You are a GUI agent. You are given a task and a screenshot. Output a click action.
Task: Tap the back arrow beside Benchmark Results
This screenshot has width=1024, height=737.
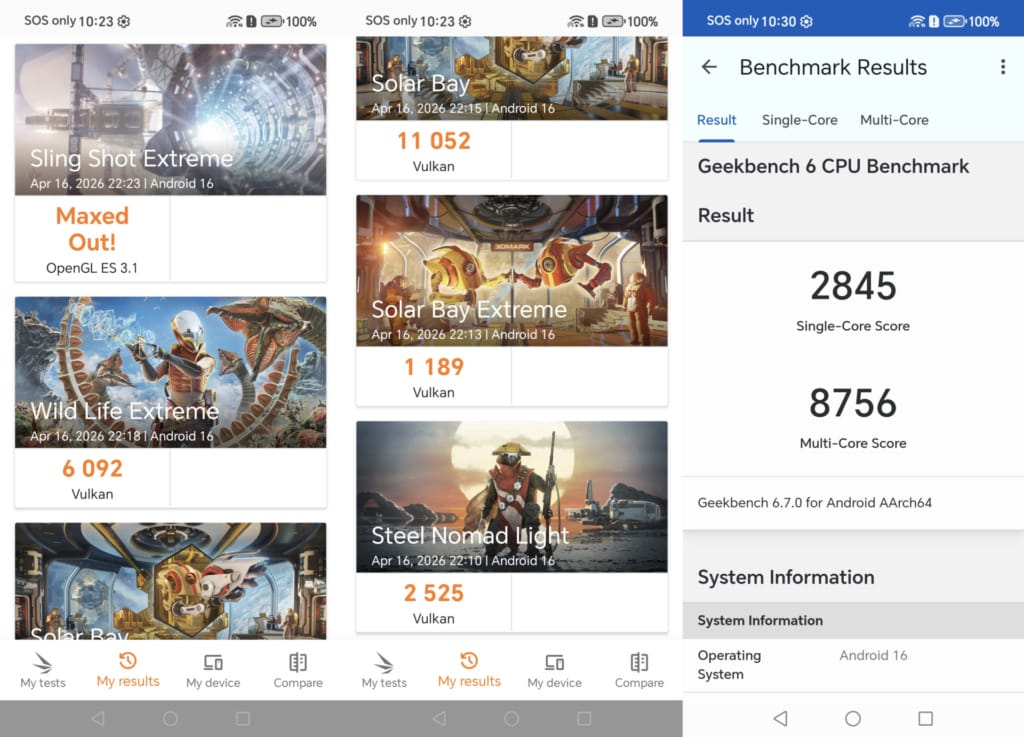pyautogui.click(x=709, y=67)
